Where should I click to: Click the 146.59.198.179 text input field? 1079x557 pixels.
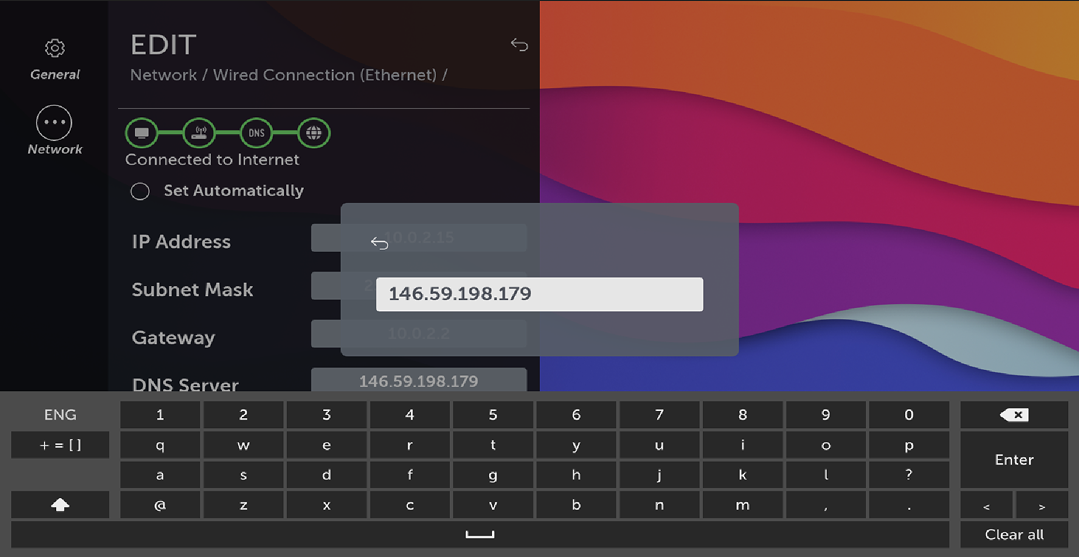tap(539, 294)
